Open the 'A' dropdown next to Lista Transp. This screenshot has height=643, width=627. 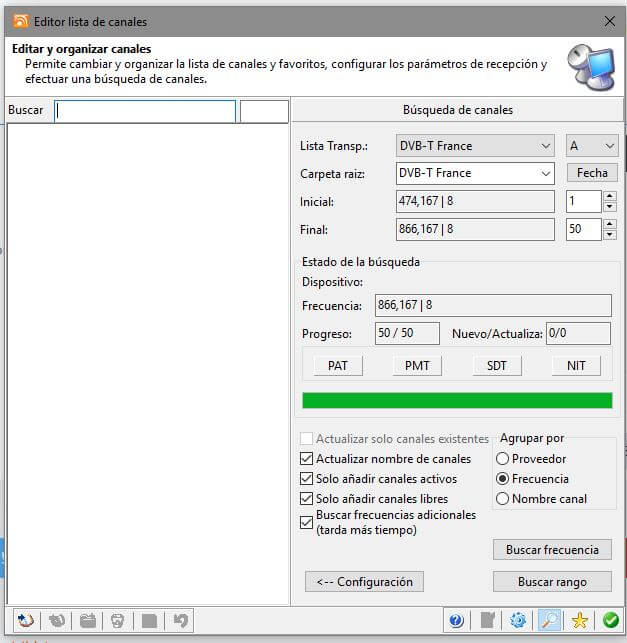pyautogui.click(x=592, y=146)
